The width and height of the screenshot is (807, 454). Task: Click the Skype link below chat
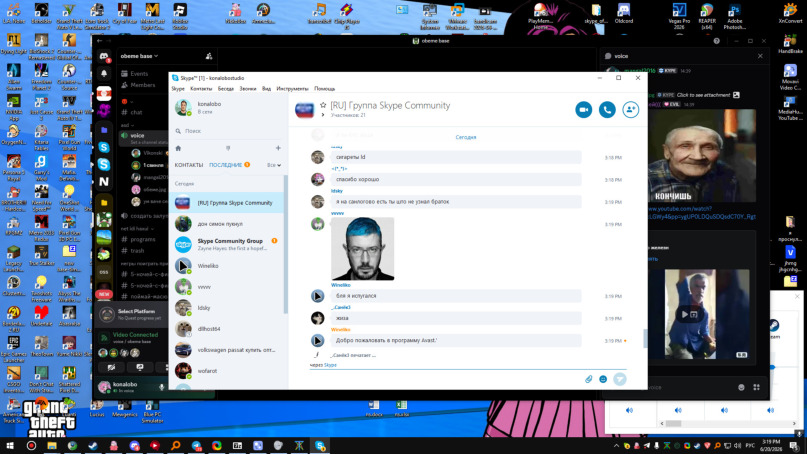point(330,365)
